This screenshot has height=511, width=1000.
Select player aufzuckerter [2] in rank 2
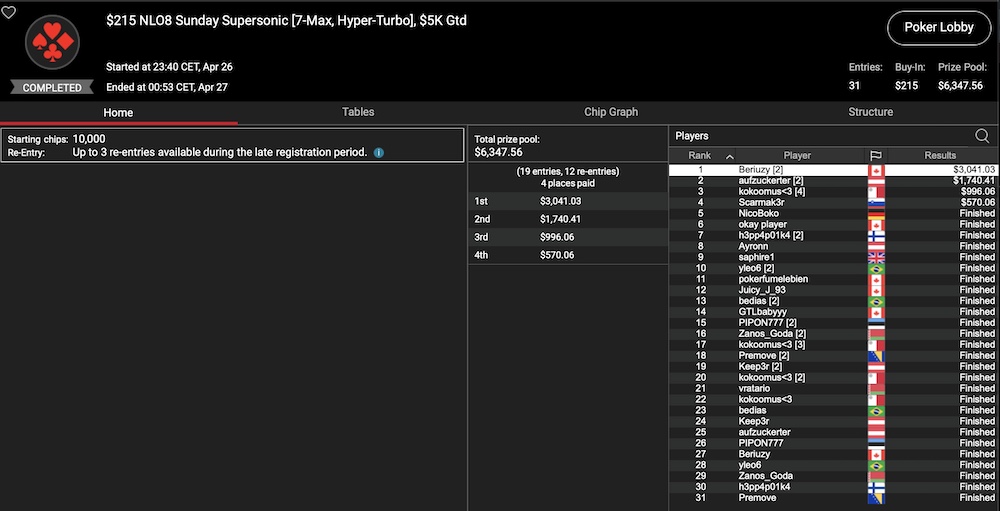[x=771, y=181]
